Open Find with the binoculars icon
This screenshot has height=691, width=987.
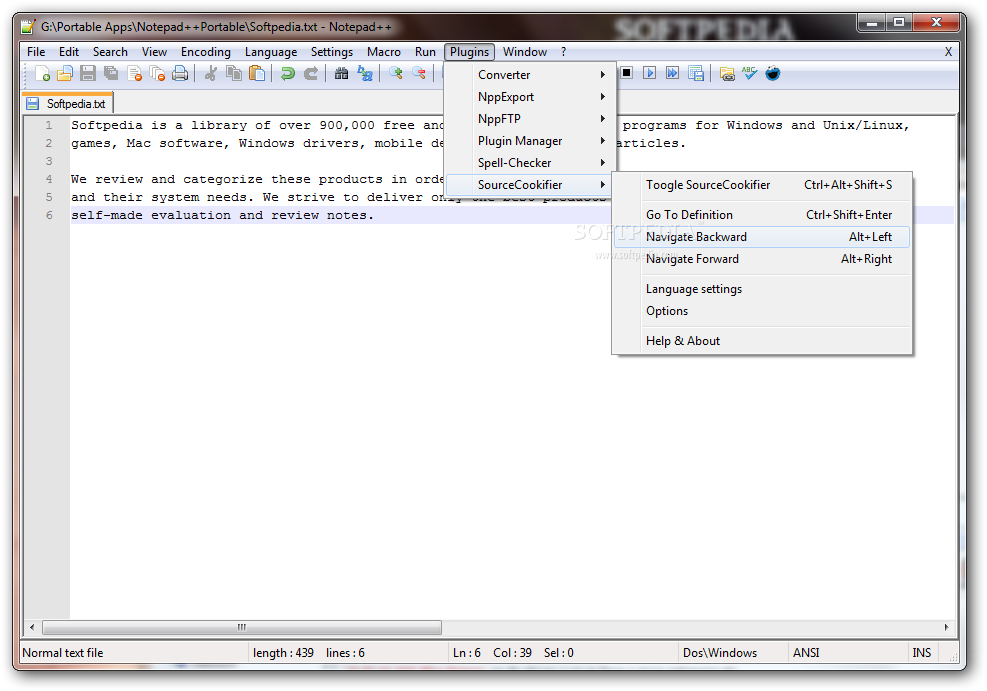pyautogui.click(x=341, y=74)
